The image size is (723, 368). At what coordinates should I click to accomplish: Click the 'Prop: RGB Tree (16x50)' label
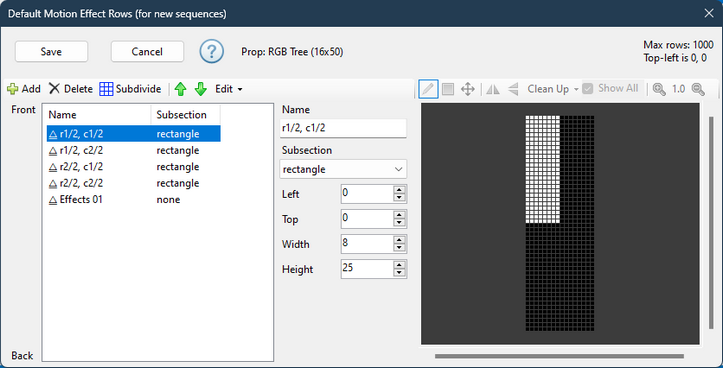[x=292, y=52]
